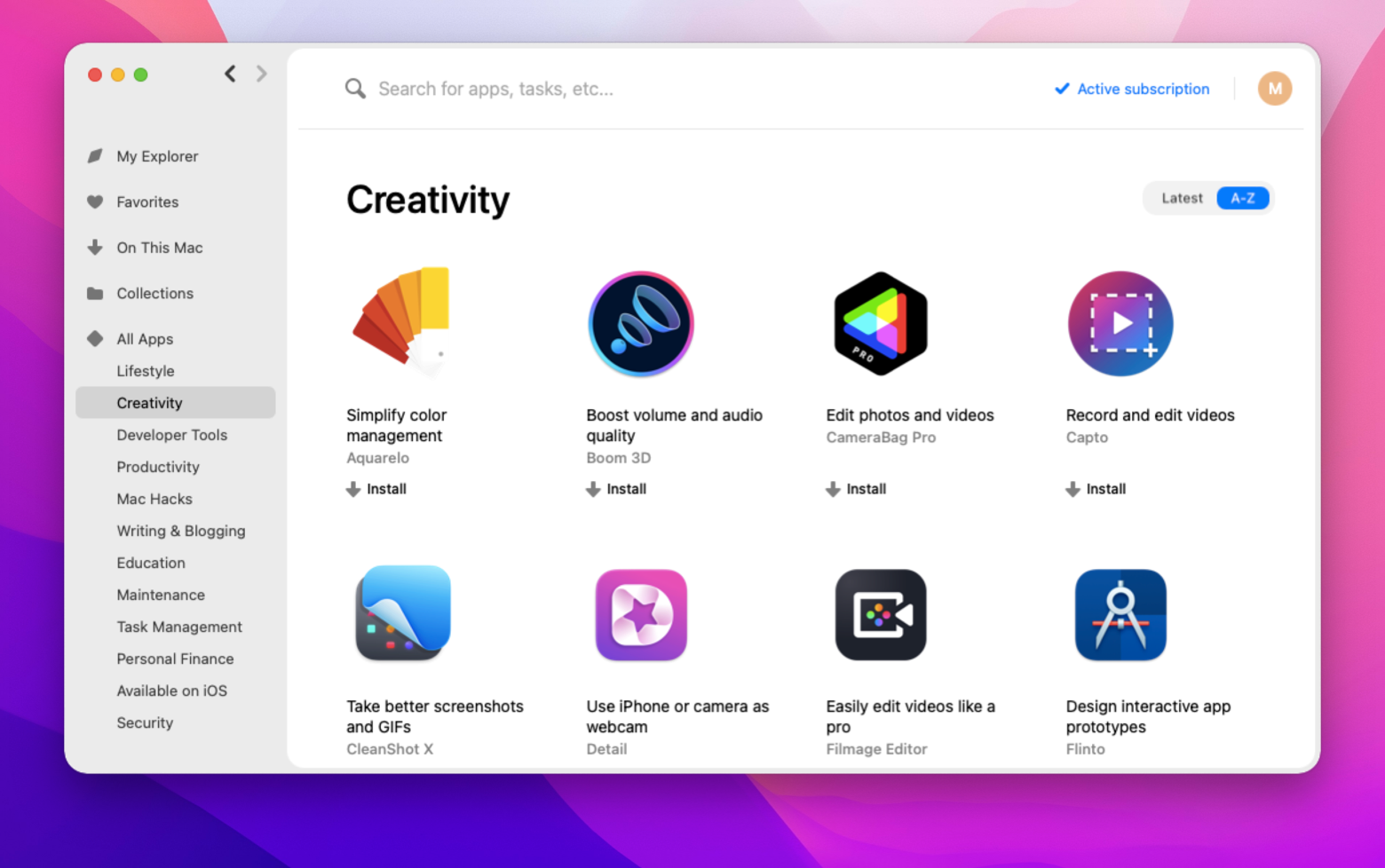Select the Mac Hacks category
This screenshot has width=1385, height=868.
click(x=154, y=499)
